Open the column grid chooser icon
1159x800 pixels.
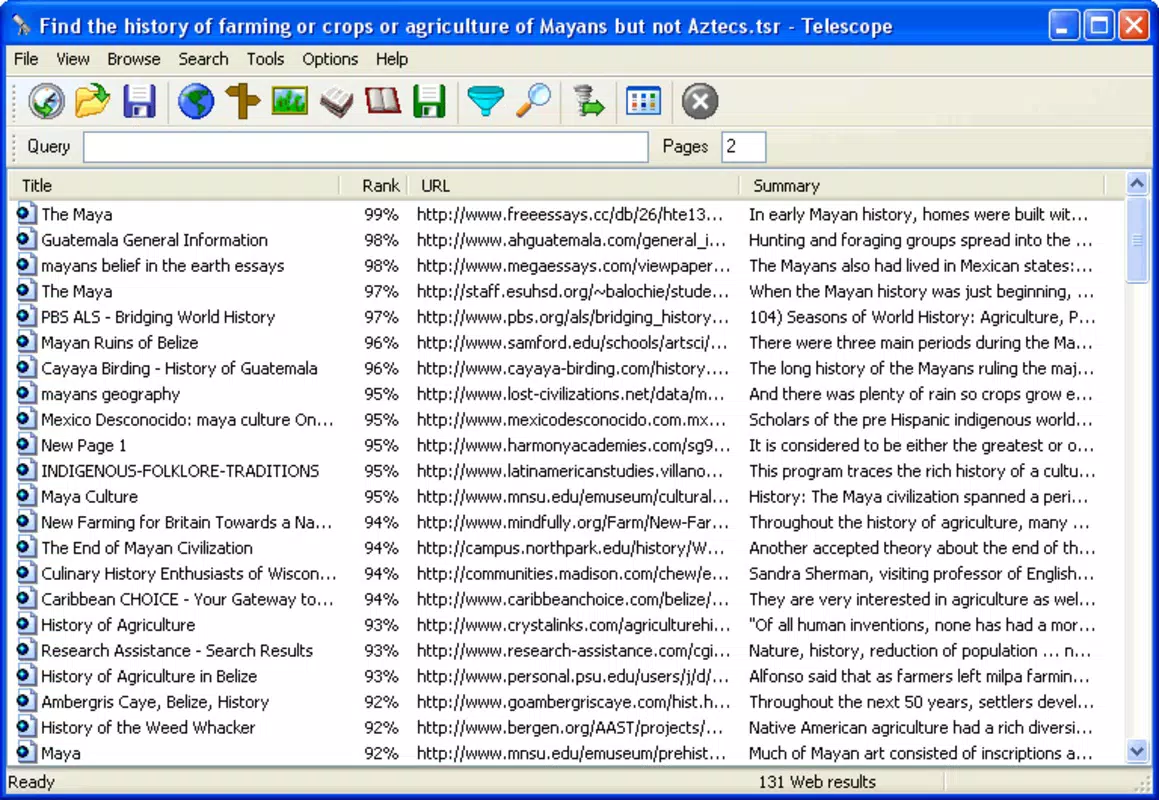point(643,101)
